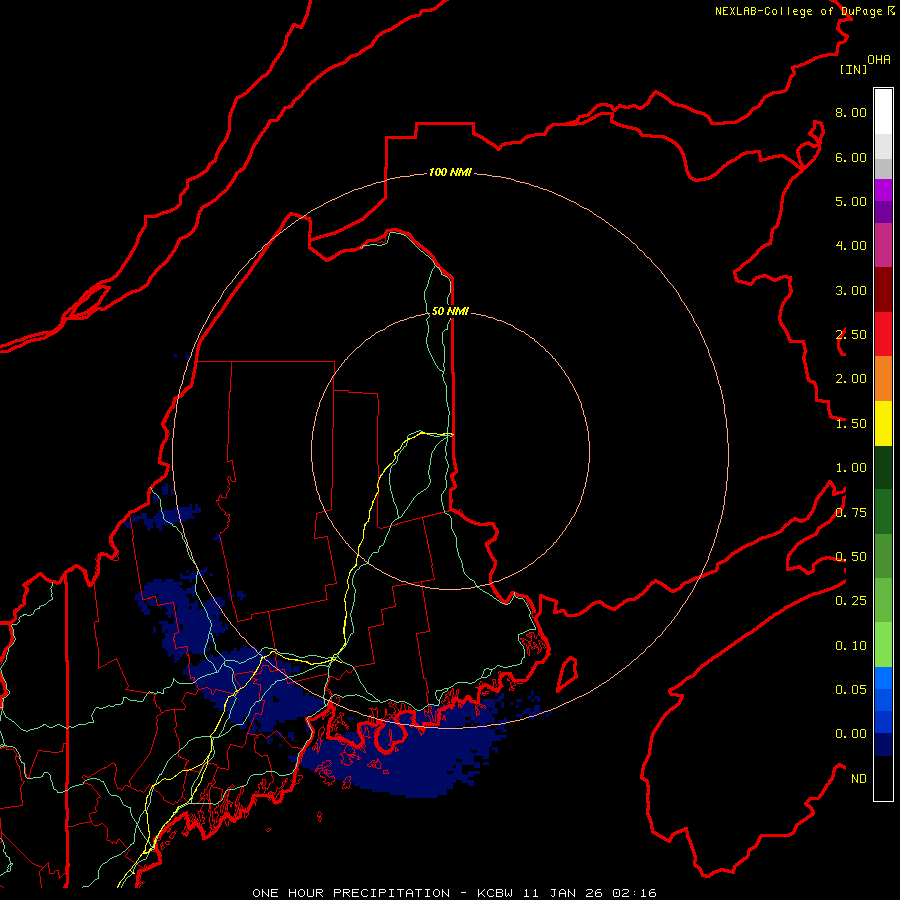Click the bright red 2.50 legend swatch
Image resolution: width=900 pixels, height=900 pixels.
(883, 334)
